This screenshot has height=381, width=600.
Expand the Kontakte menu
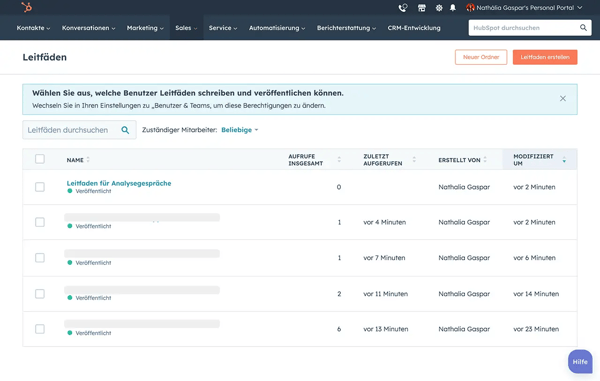(x=33, y=28)
